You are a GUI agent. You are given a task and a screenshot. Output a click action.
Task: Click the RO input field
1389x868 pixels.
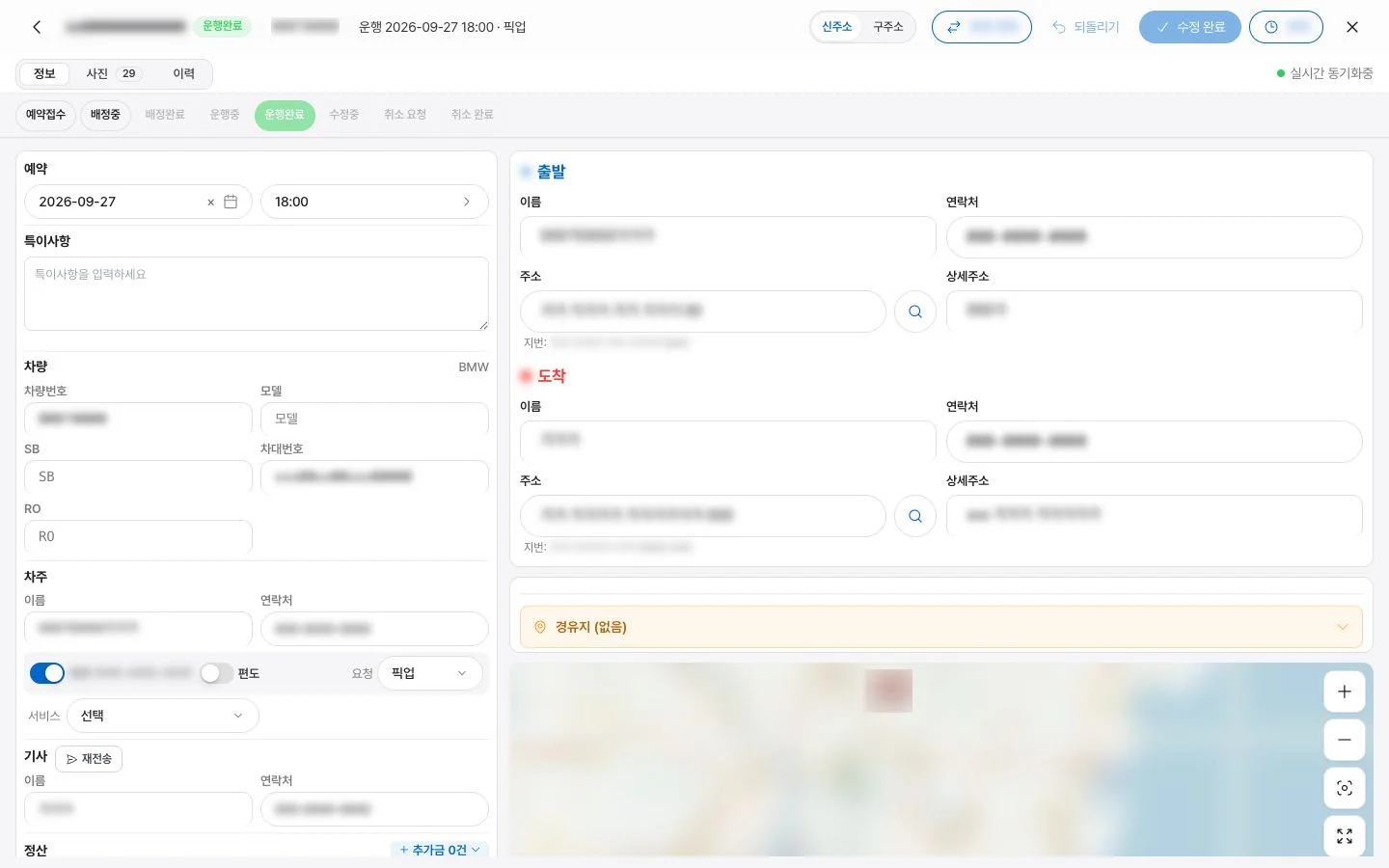click(x=138, y=536)
